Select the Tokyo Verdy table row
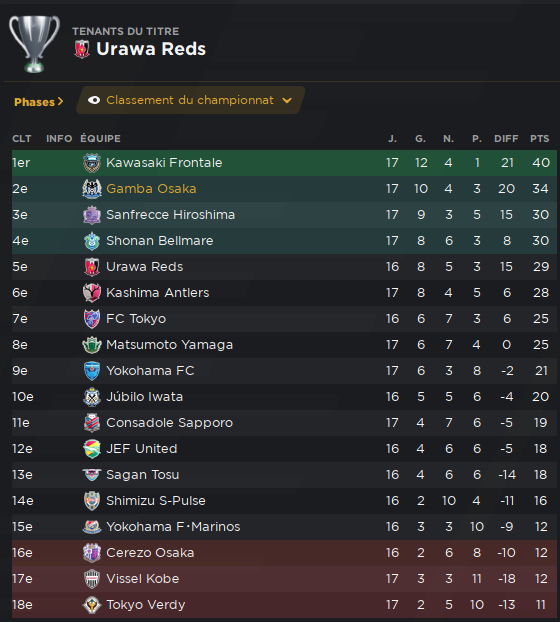The image size is (560, 622). click(284, 605)
